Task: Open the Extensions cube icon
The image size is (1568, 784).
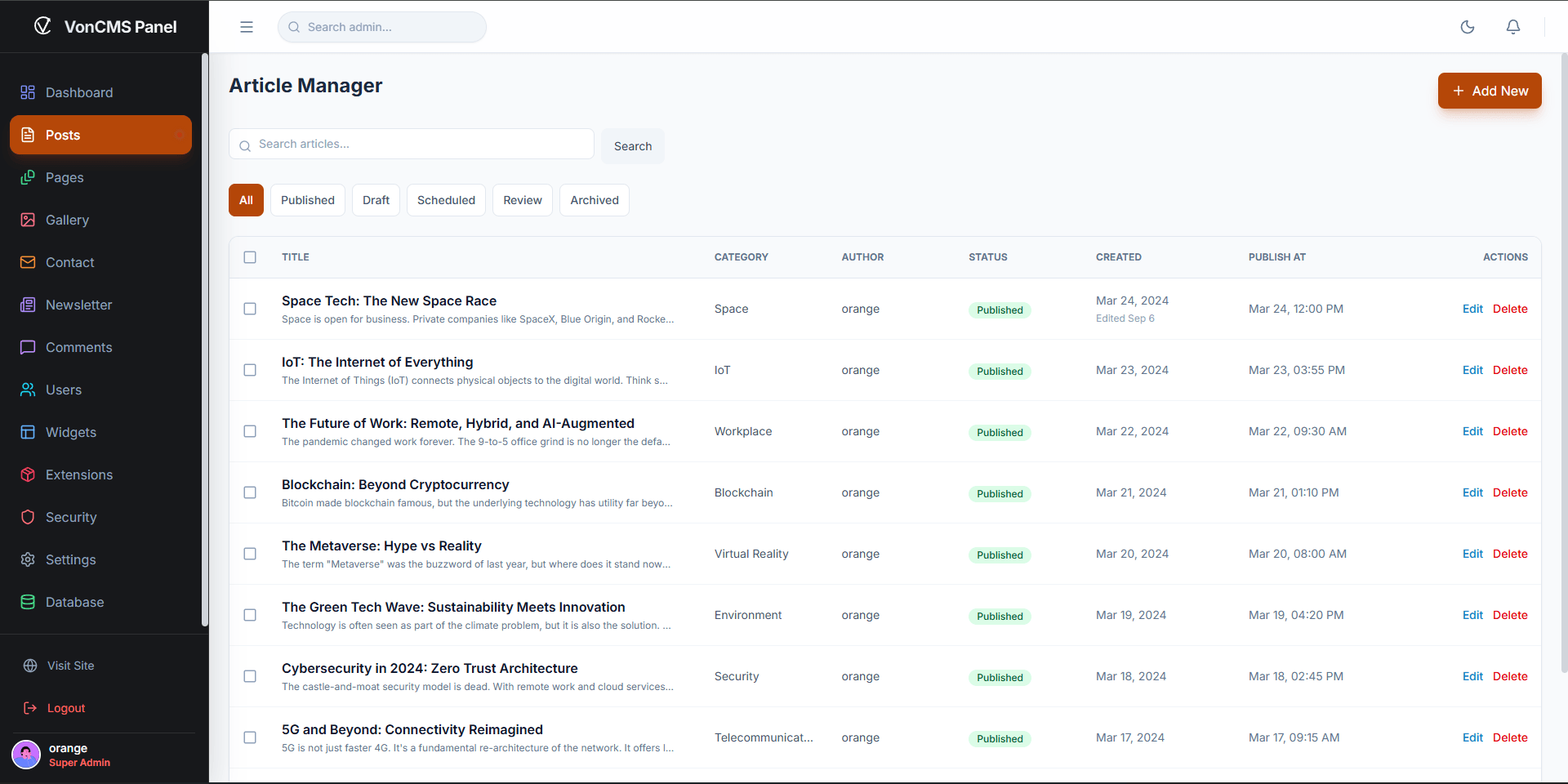Action: click(x=28, y=474)
